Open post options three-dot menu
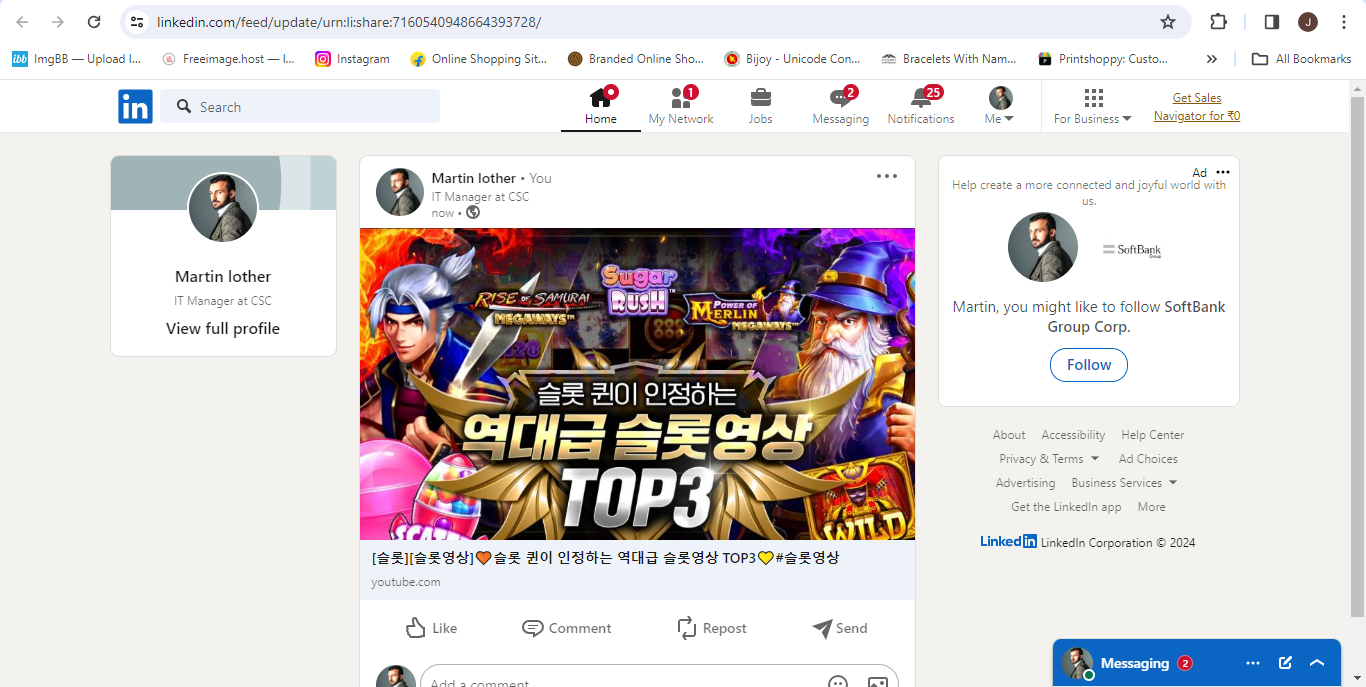Viewport: 1366px width, 687px height. point(887,177)
